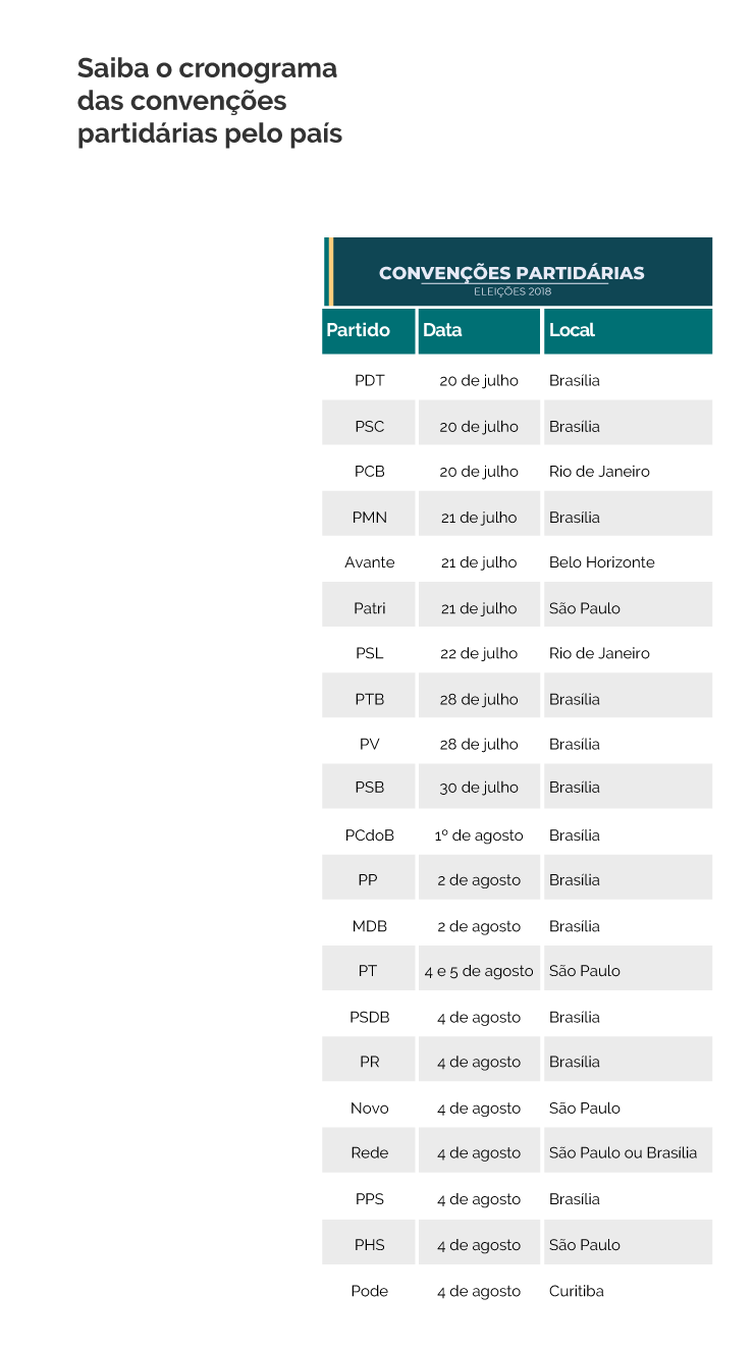Select the Rede party cell
This screenshot has height=1350, width=754.
click(x=369, y=1153)
